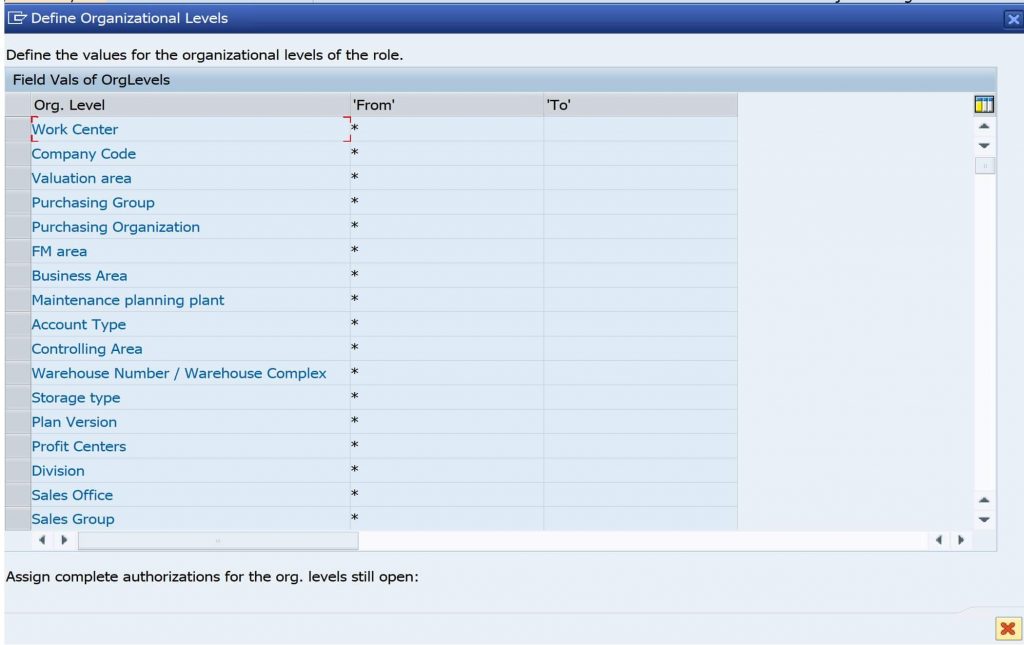Click the right-side scroll-right arrow of the table
The image size is (1024, 645).
(x=961, y=540)
